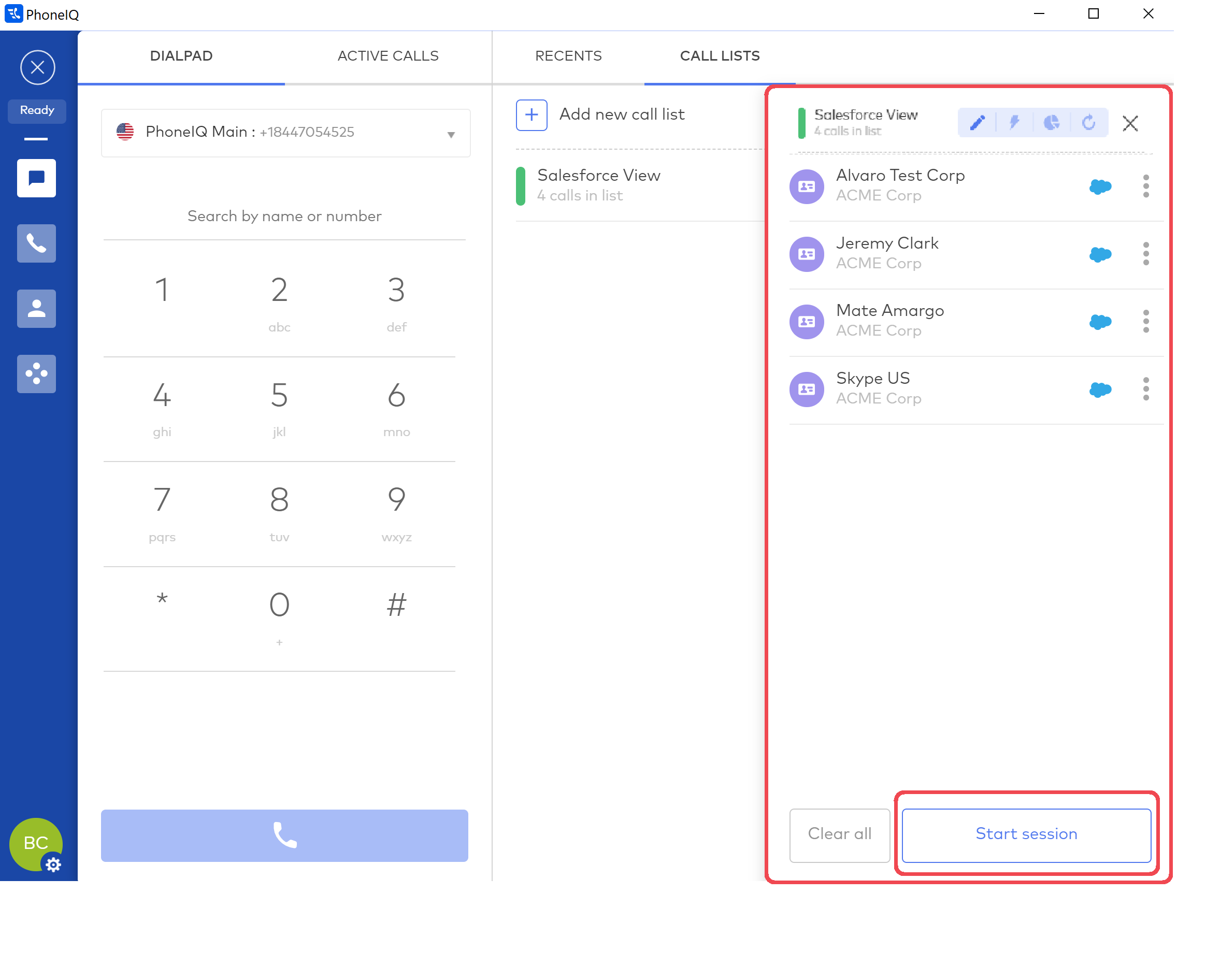1206x980 pixels.
Task: Open the integrations dots sidebar icon
Action: pyautogui.click(x=36, y=373)
